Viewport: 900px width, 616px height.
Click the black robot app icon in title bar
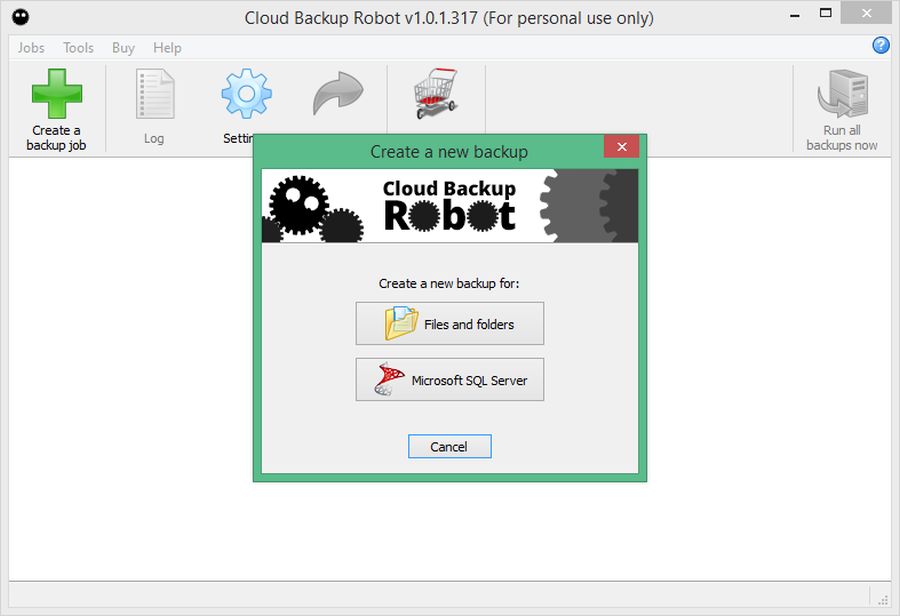[x=19, y=17]
